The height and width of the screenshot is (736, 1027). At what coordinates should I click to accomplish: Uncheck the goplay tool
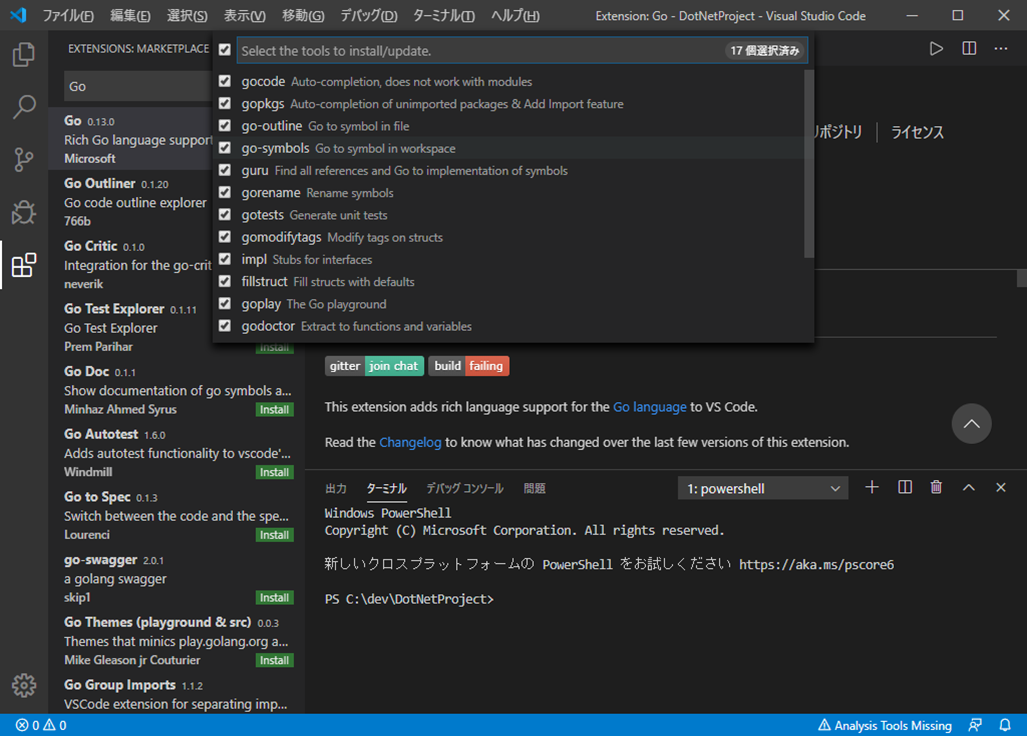(225, 304)
